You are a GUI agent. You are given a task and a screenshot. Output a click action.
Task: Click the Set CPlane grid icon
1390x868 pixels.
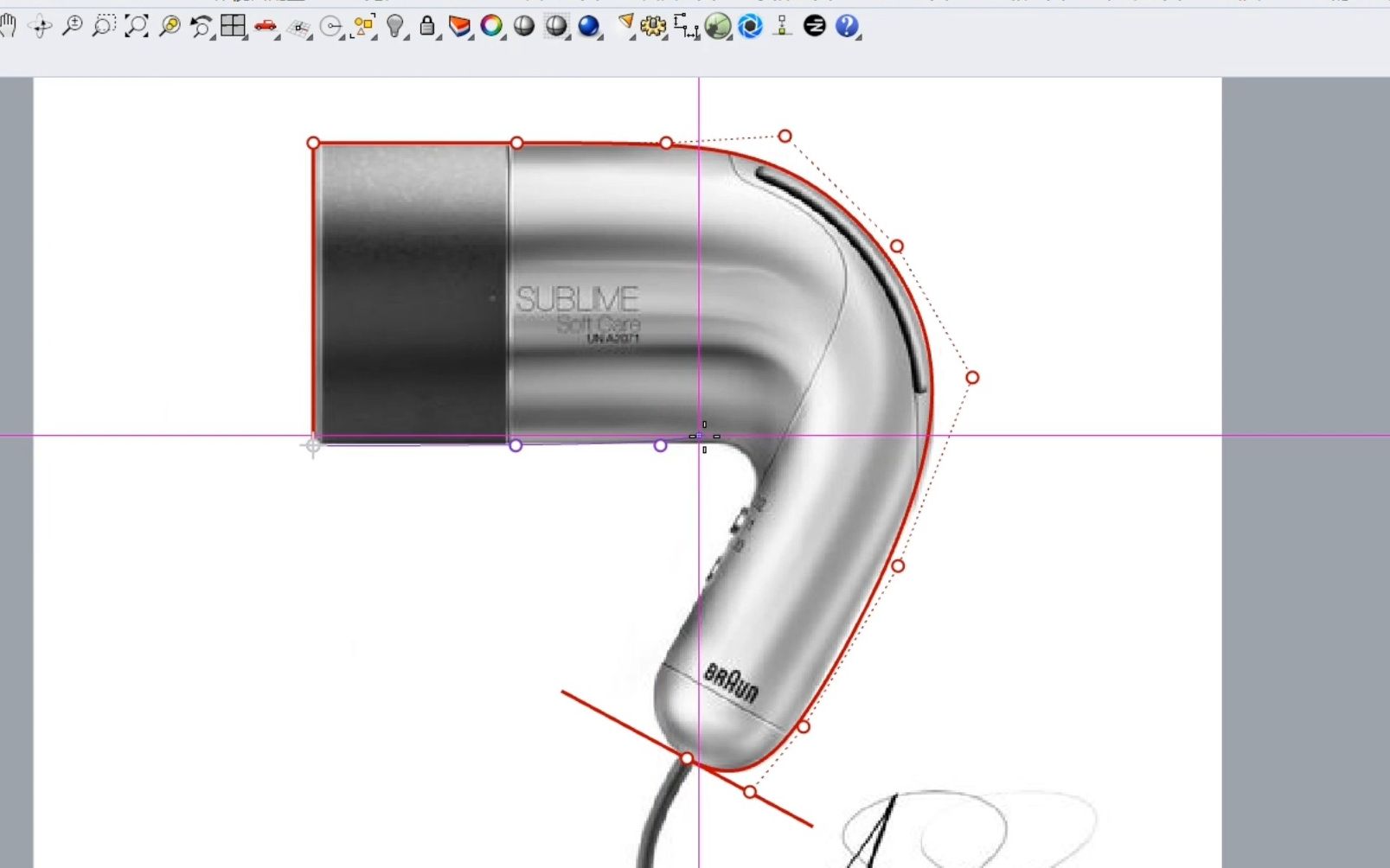299,28
